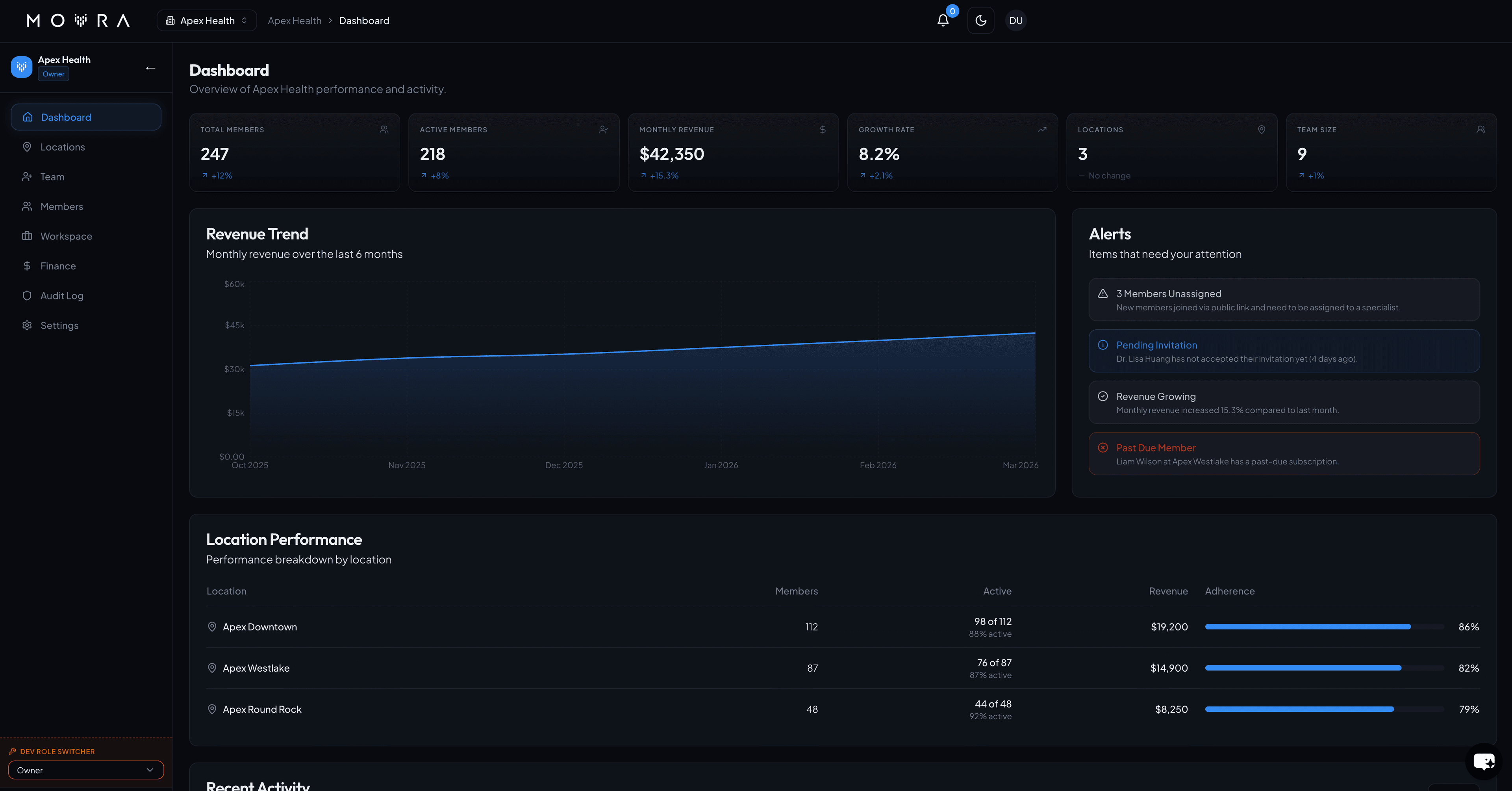The image size is (1512, 791).
Task: Click the Apex Round Rock pin icon
Action: coord(212,709)
